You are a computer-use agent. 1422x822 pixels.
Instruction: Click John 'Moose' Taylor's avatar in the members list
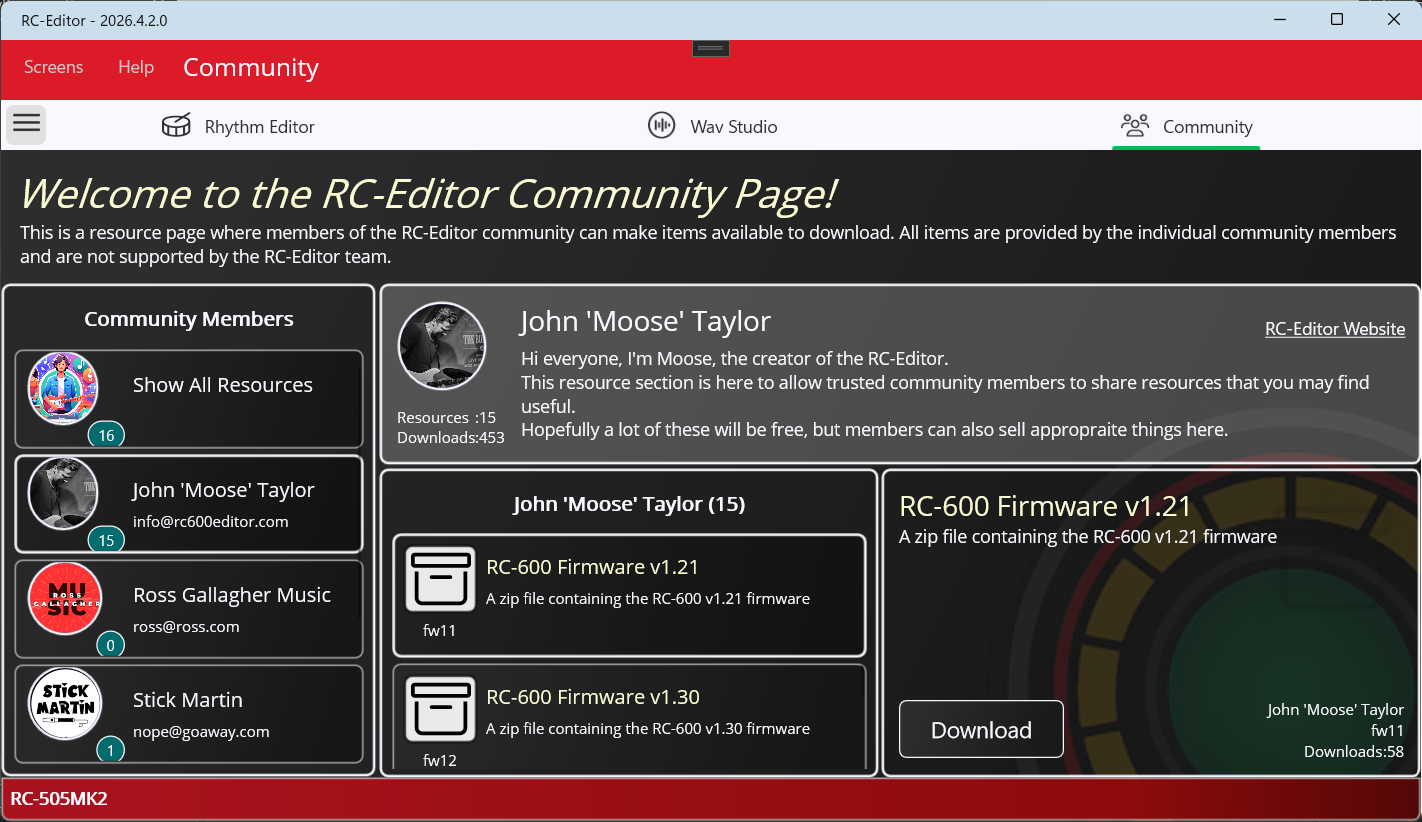tap(63, 494)
